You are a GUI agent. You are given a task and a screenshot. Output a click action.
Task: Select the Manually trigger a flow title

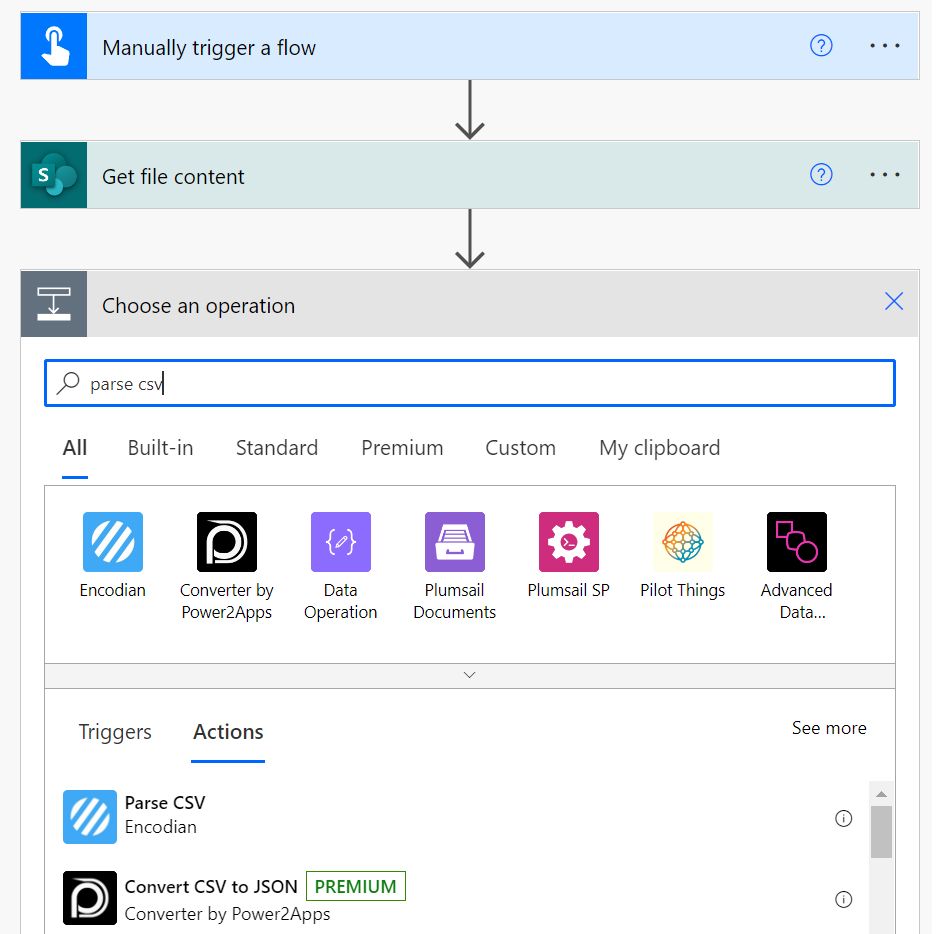pos(209,48)
